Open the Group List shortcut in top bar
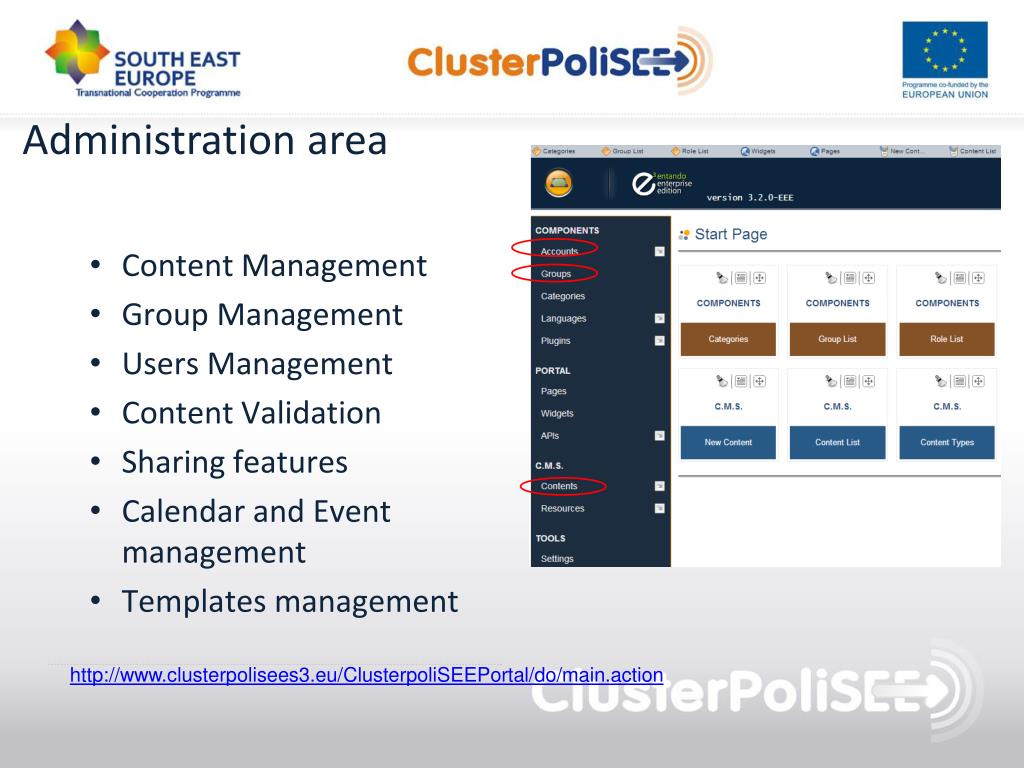Image resolution: width=1024 pixels, height=768 pixels. coord(623,151)
